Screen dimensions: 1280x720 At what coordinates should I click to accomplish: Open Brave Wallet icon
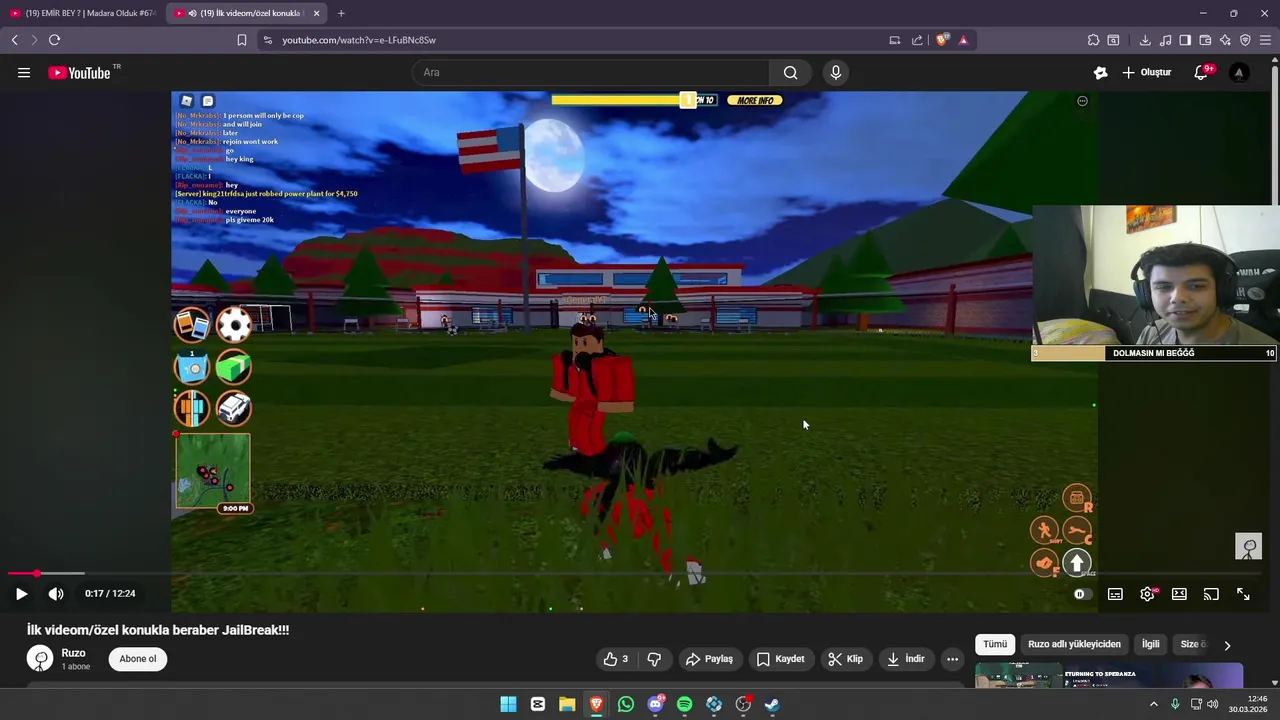tap(1205, 40)
